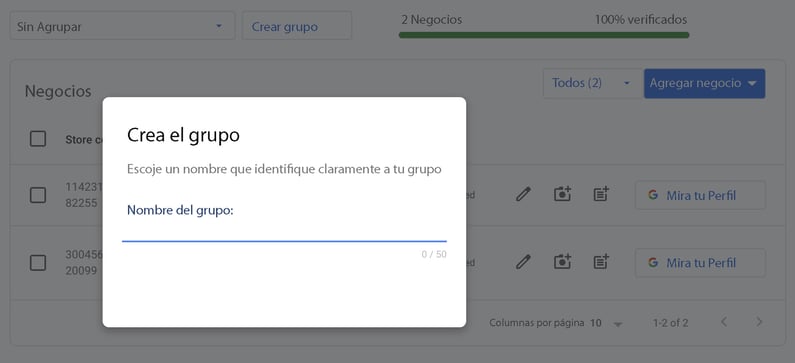
Task: Click the edit pencil icon for store 300456
Action: point(523,262)
